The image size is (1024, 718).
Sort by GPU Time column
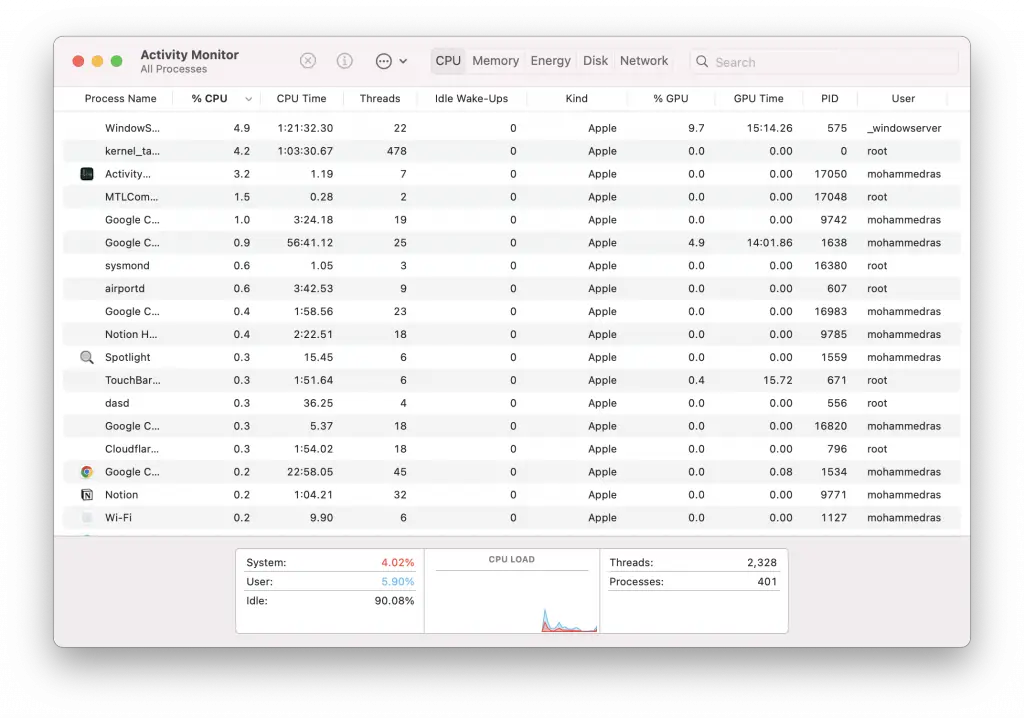pos(758,99)
